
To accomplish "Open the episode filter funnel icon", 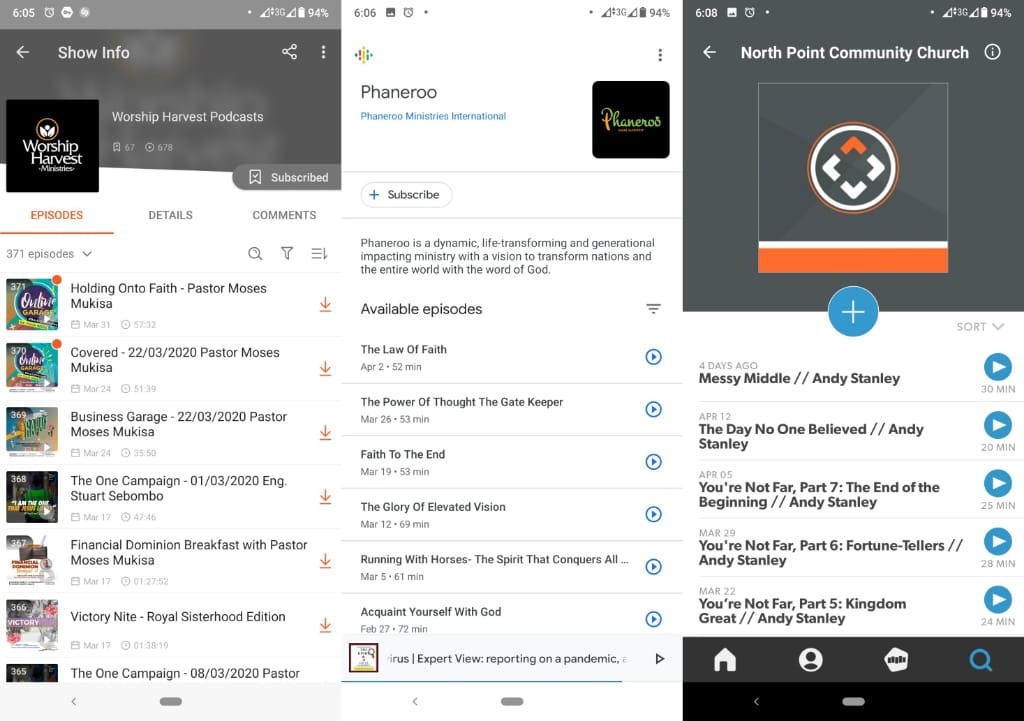I will point(287,253).
